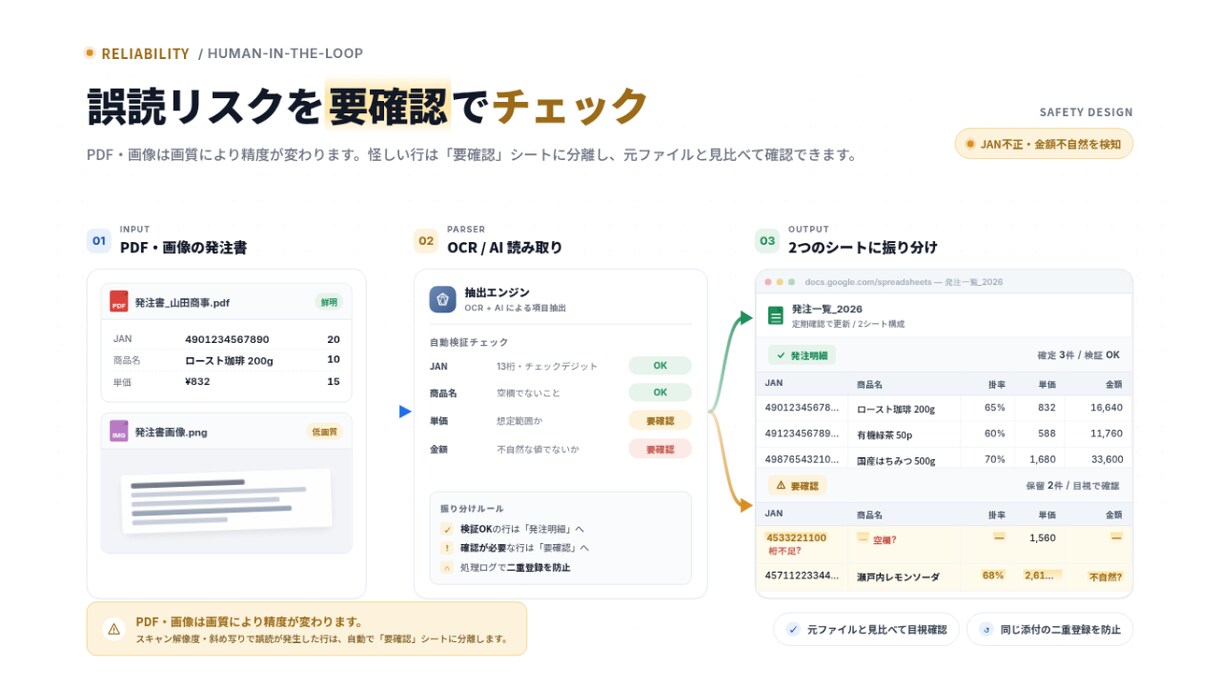Click the yellow browser window dot
Screen dimensions: 1220x686
pyautogui.click(x=780, y=282)
